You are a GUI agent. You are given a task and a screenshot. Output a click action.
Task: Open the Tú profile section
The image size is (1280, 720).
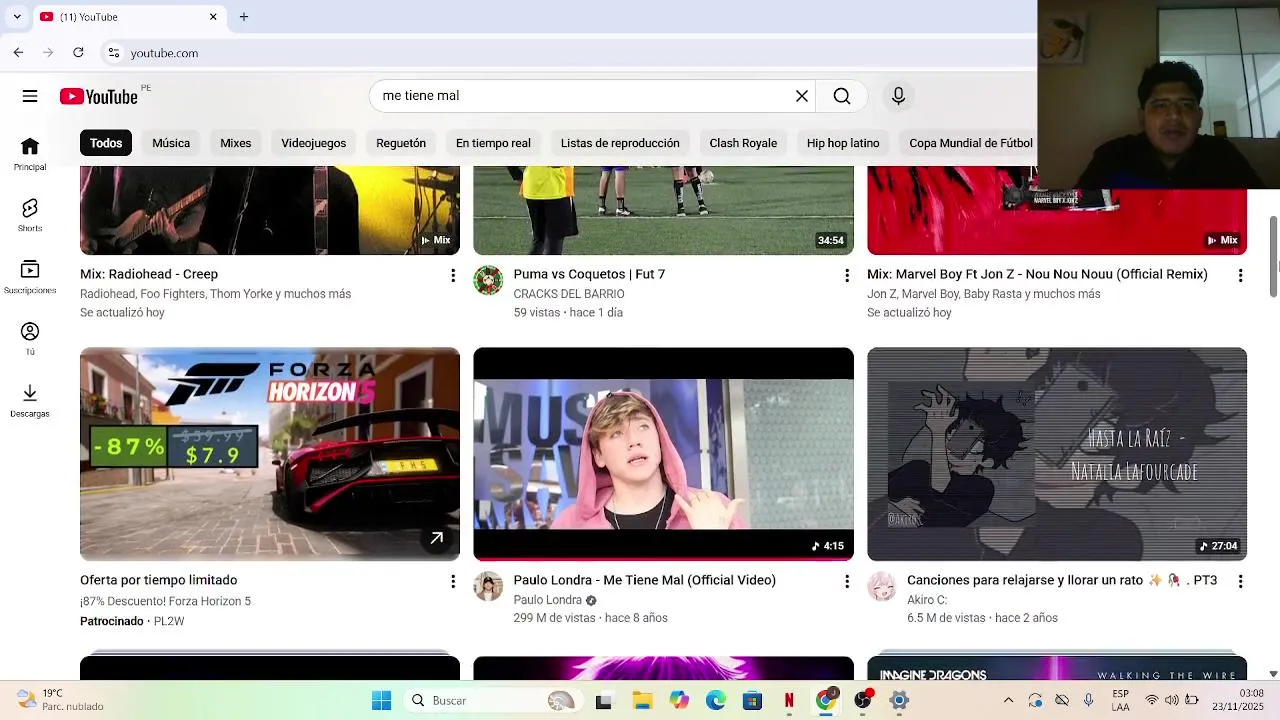(30, 339)
